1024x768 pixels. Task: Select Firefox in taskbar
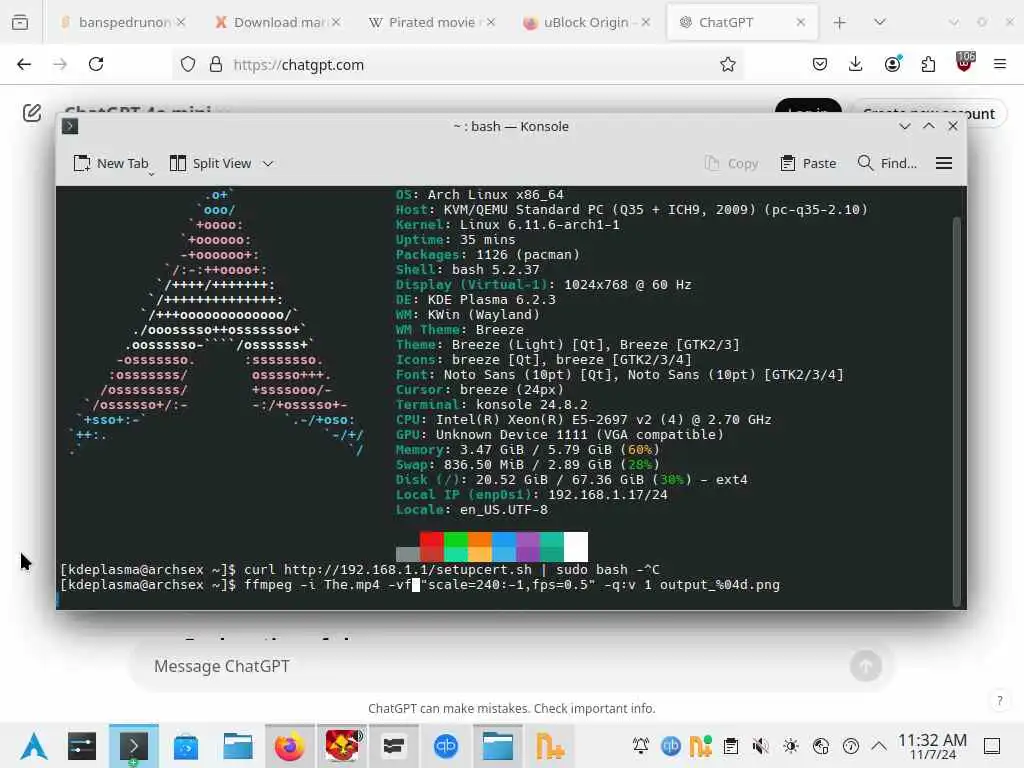[289, 746]
